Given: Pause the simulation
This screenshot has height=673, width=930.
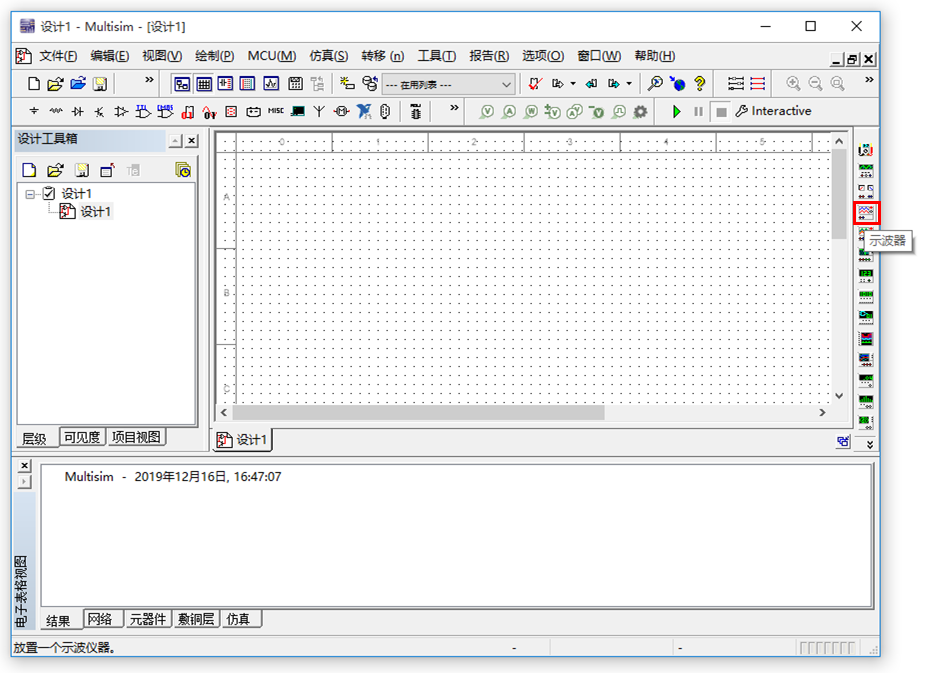Looking at the screenshot, I should 698,111.
